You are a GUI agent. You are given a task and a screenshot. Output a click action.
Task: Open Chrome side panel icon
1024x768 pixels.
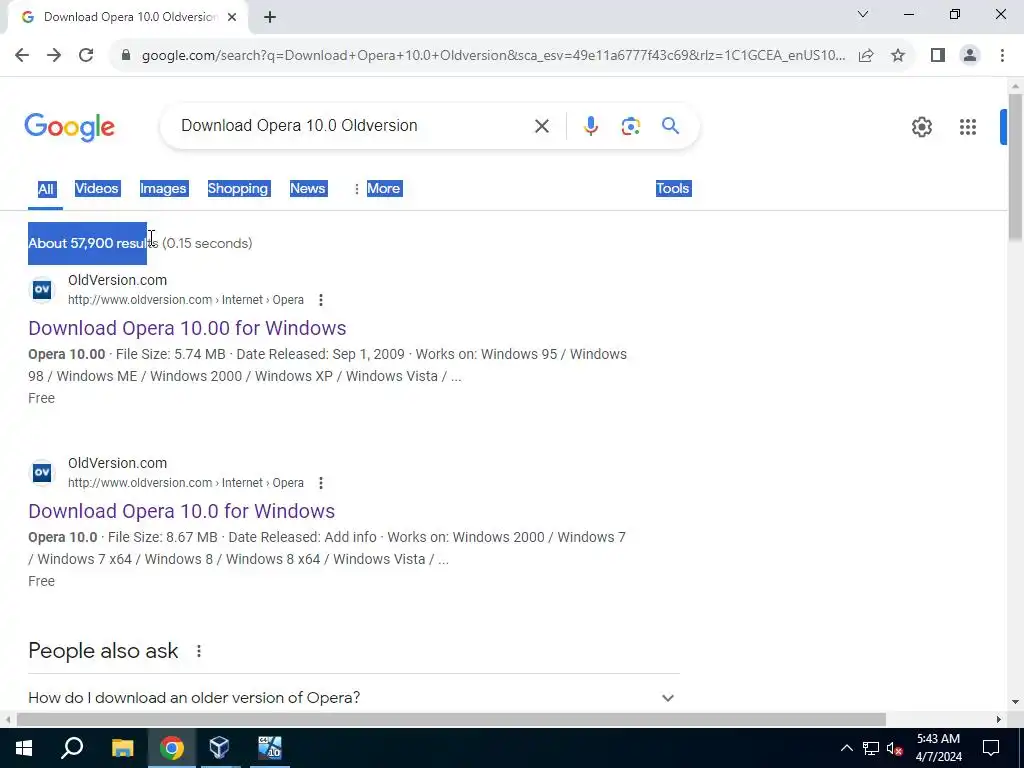point(938,56)
